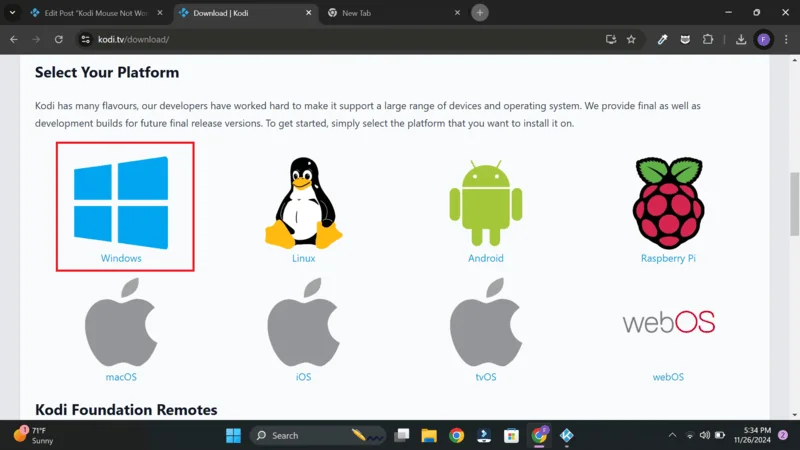Screen dimensions: 800x450
Task: Open the tvOS text link
Action: coord(486,377)
